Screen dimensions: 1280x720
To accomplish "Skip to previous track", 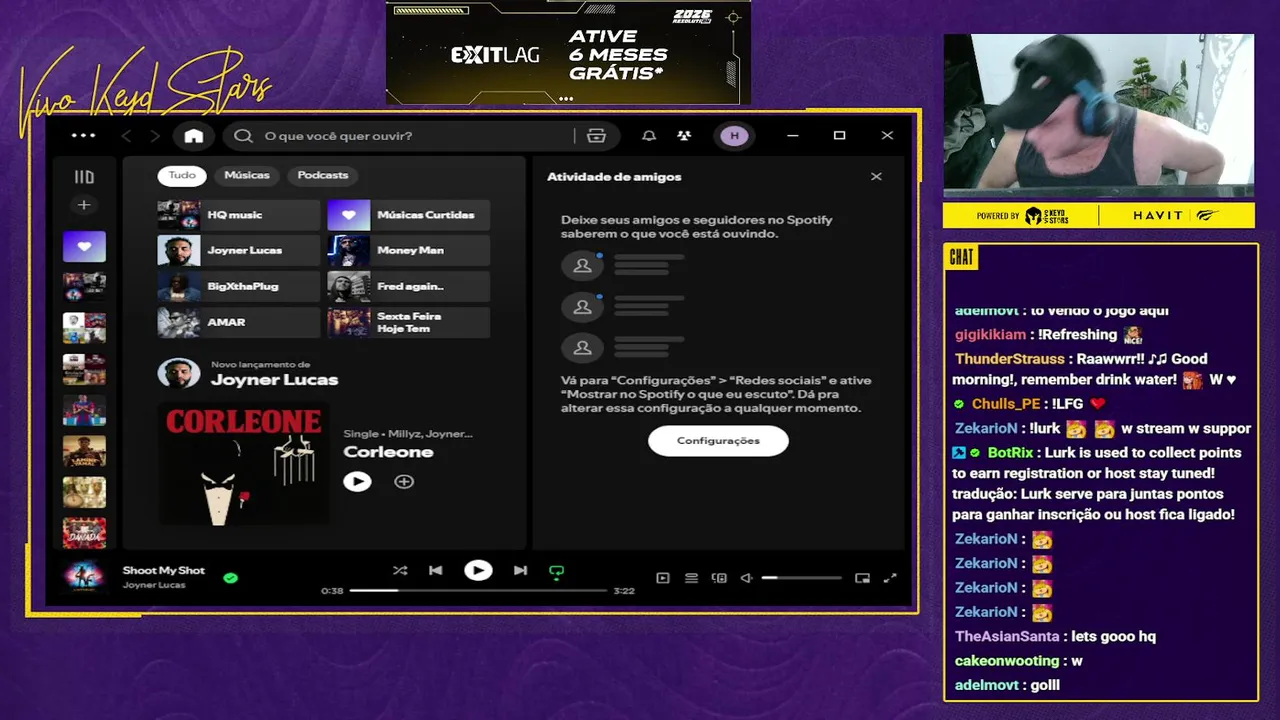I will point(435,571).
